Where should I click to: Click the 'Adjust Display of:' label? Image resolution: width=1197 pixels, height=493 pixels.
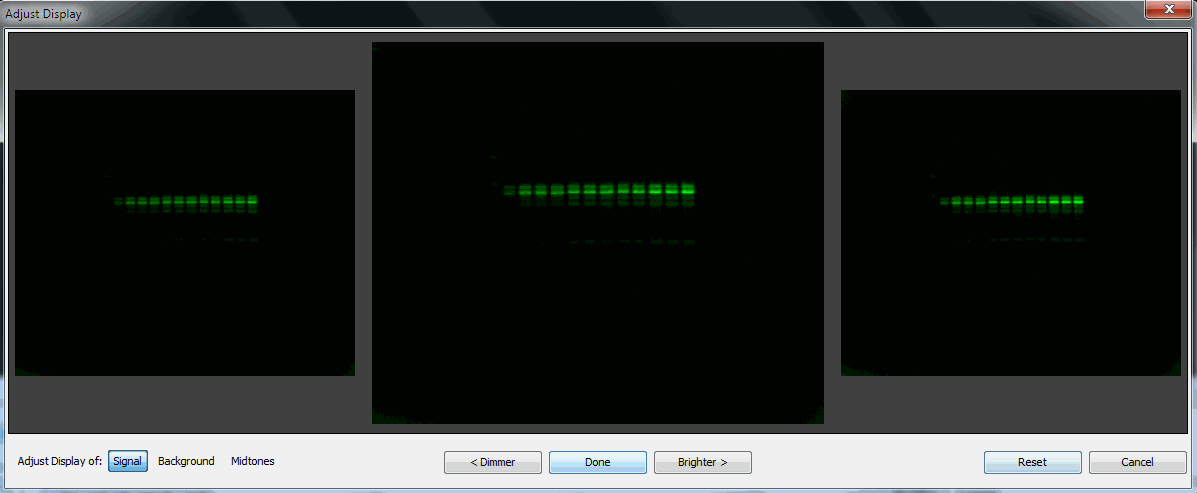(59, 461)
